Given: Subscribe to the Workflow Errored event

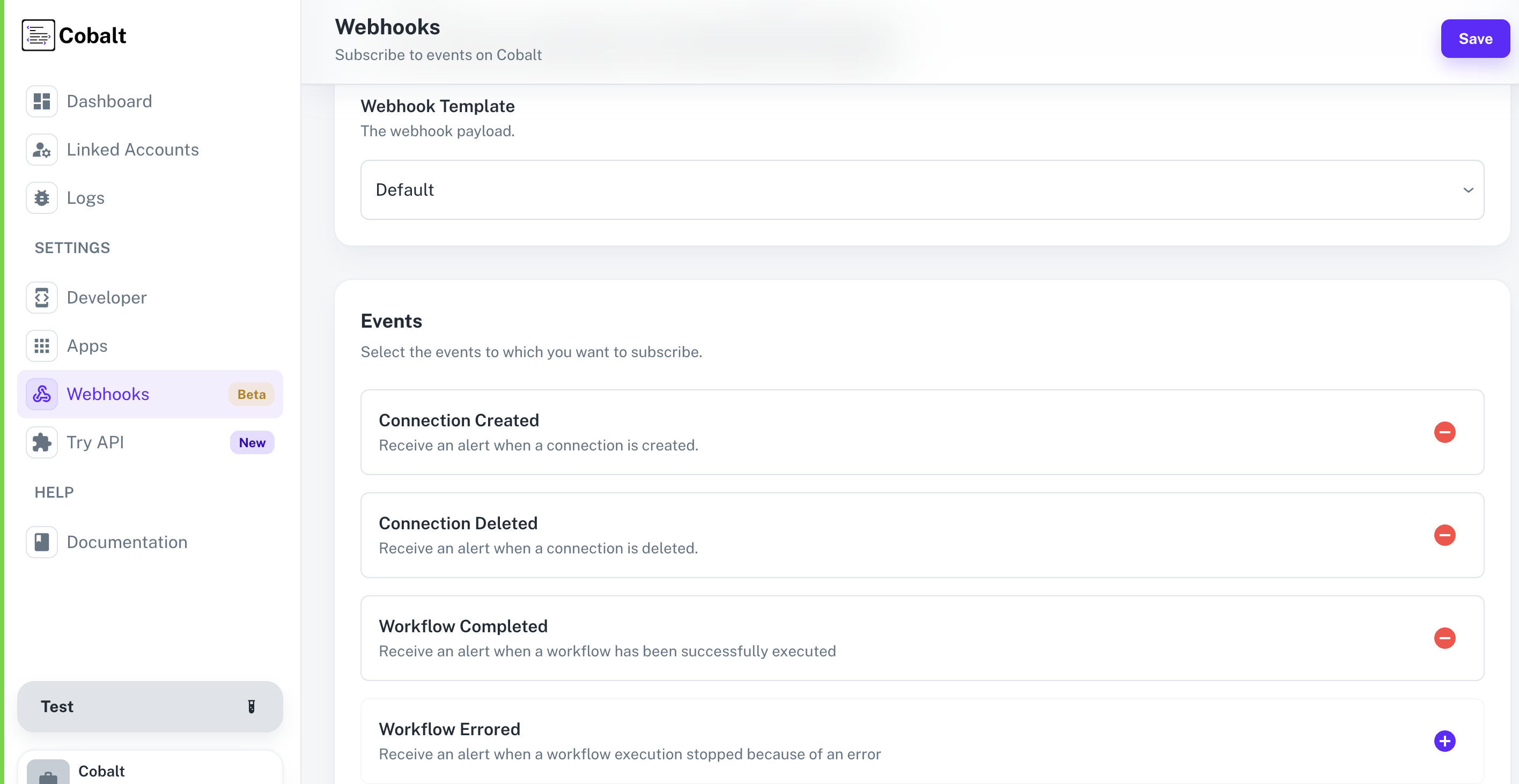Looking at the screenshot, I should pyautogui.click(x=1444, y=741).
